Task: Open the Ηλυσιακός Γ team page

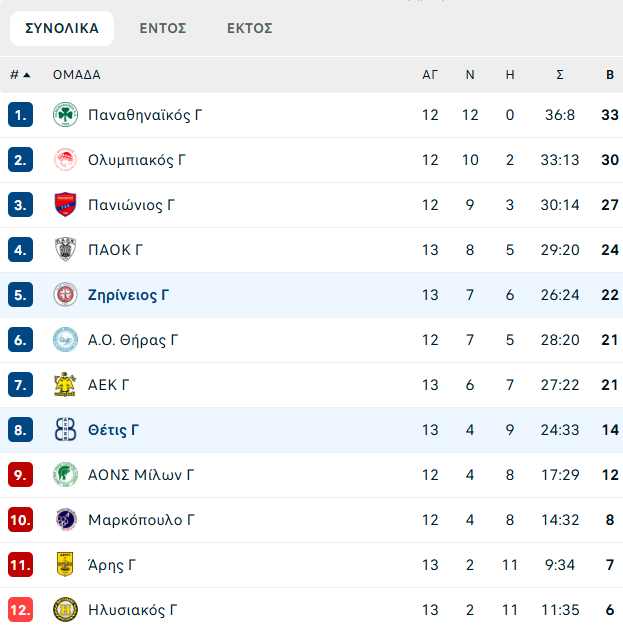Action: tap(134, 610)
